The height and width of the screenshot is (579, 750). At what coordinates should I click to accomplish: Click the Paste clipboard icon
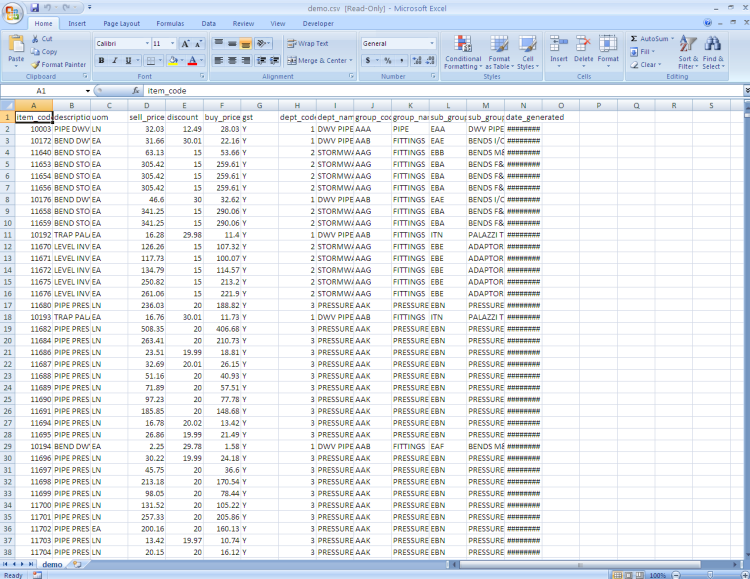16,43
